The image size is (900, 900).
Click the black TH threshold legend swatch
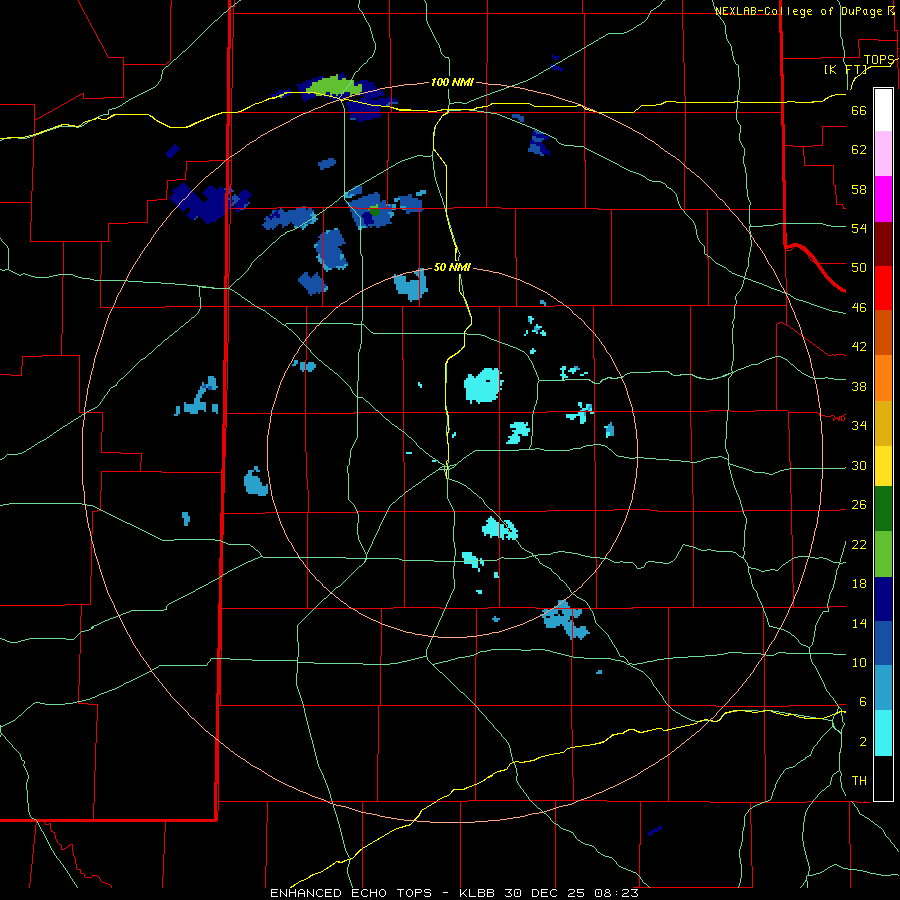coord(883,778)
